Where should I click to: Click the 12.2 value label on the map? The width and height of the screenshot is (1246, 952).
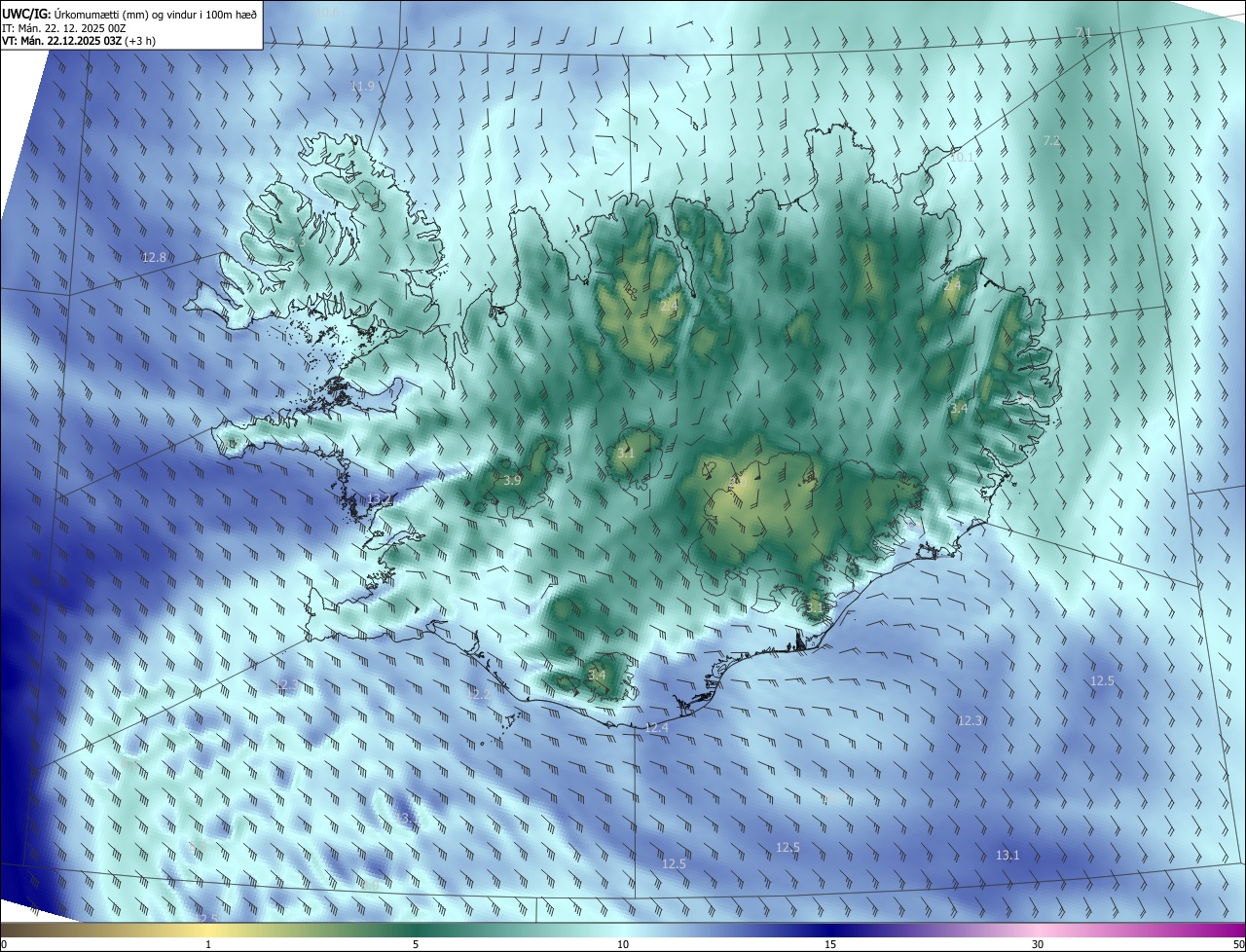[480, 695]
